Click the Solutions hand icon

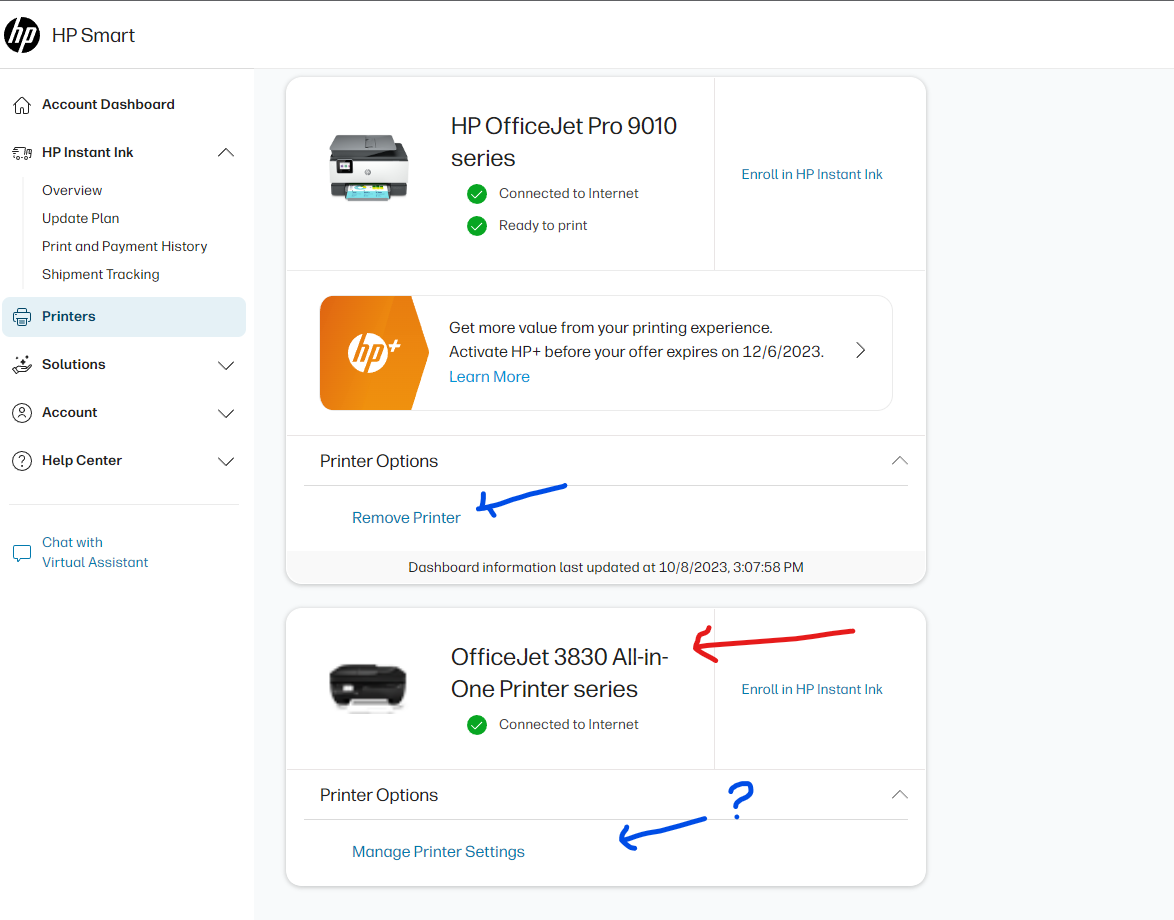pos(22,365)
